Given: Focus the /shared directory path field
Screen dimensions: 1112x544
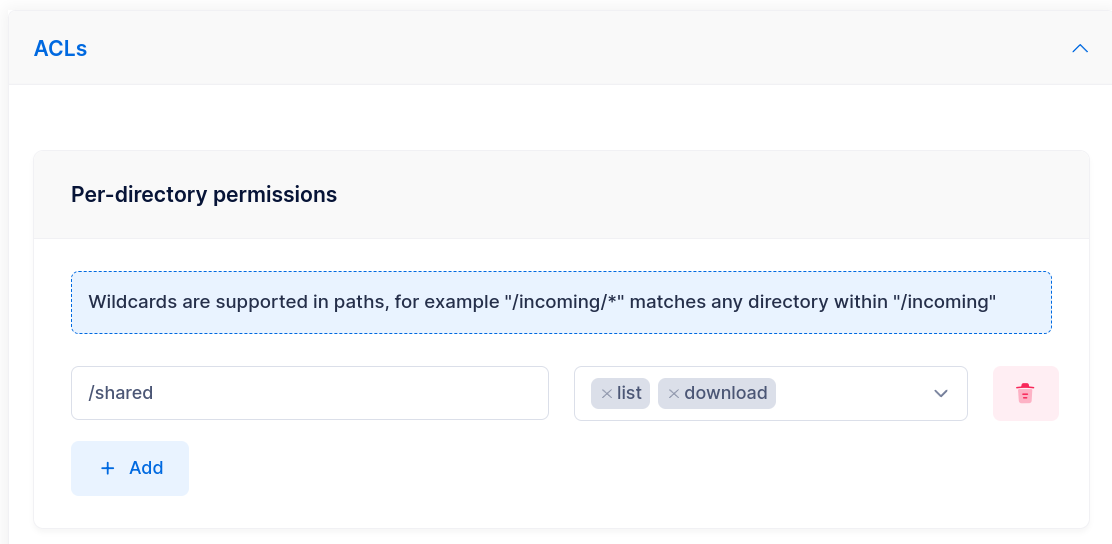Looking at the screenshot, I should pyautogui.click(x=309, y=393).
